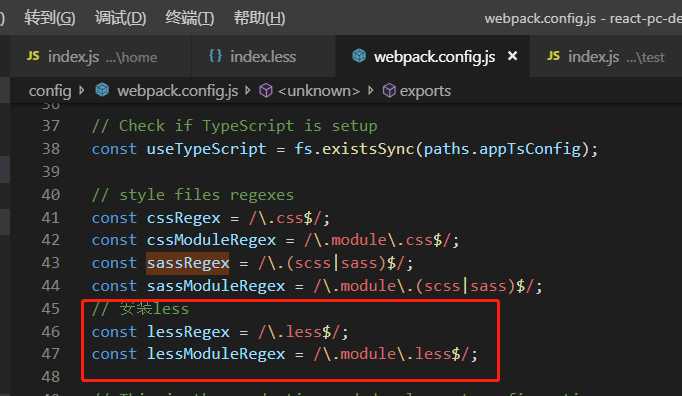Expand breadcrumb arrow after <unknown>
The image size is (682, 396).
click(x=371, y=91)
